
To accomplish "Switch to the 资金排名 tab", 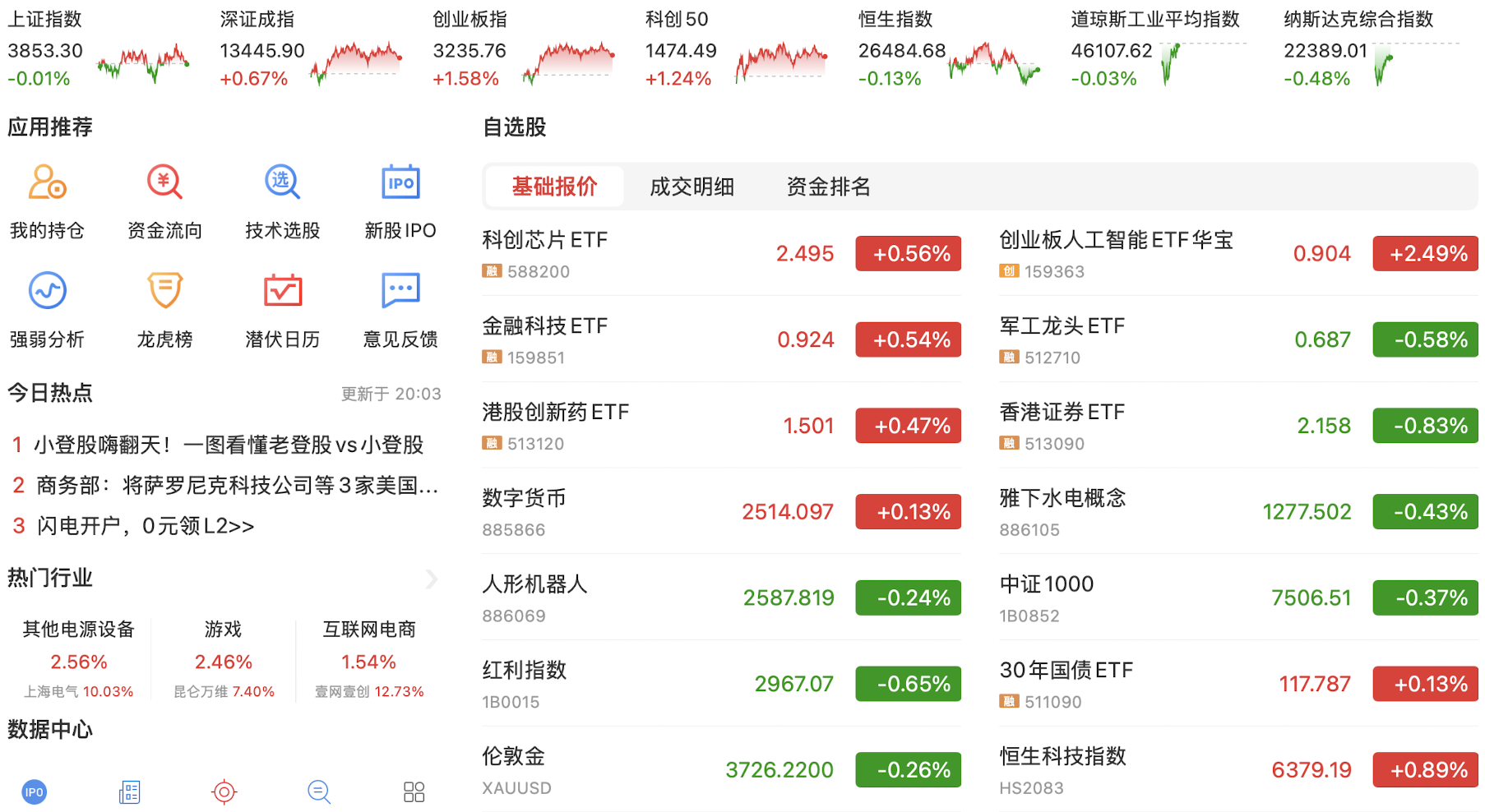I will pyautogui.click(x=828, y=187).
